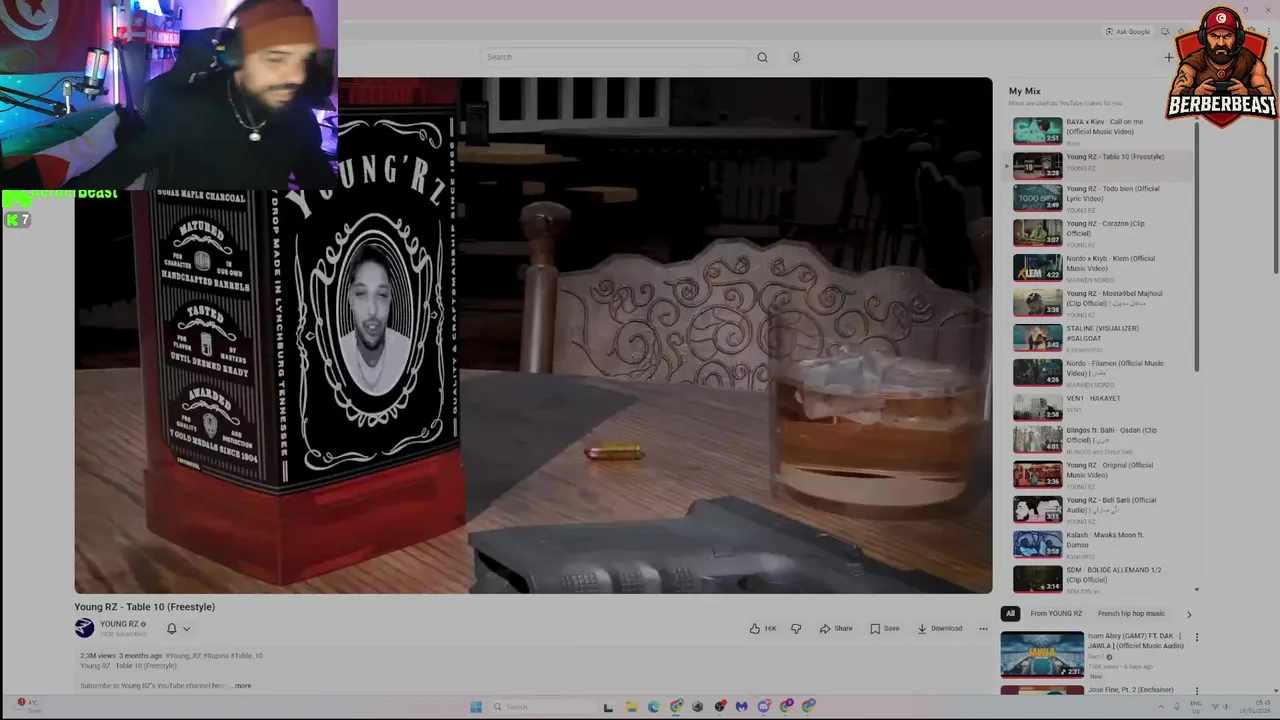Click the My Mix playlist title
The width and height of the screenshot is (1280, 720).
tap(1024, 91)
